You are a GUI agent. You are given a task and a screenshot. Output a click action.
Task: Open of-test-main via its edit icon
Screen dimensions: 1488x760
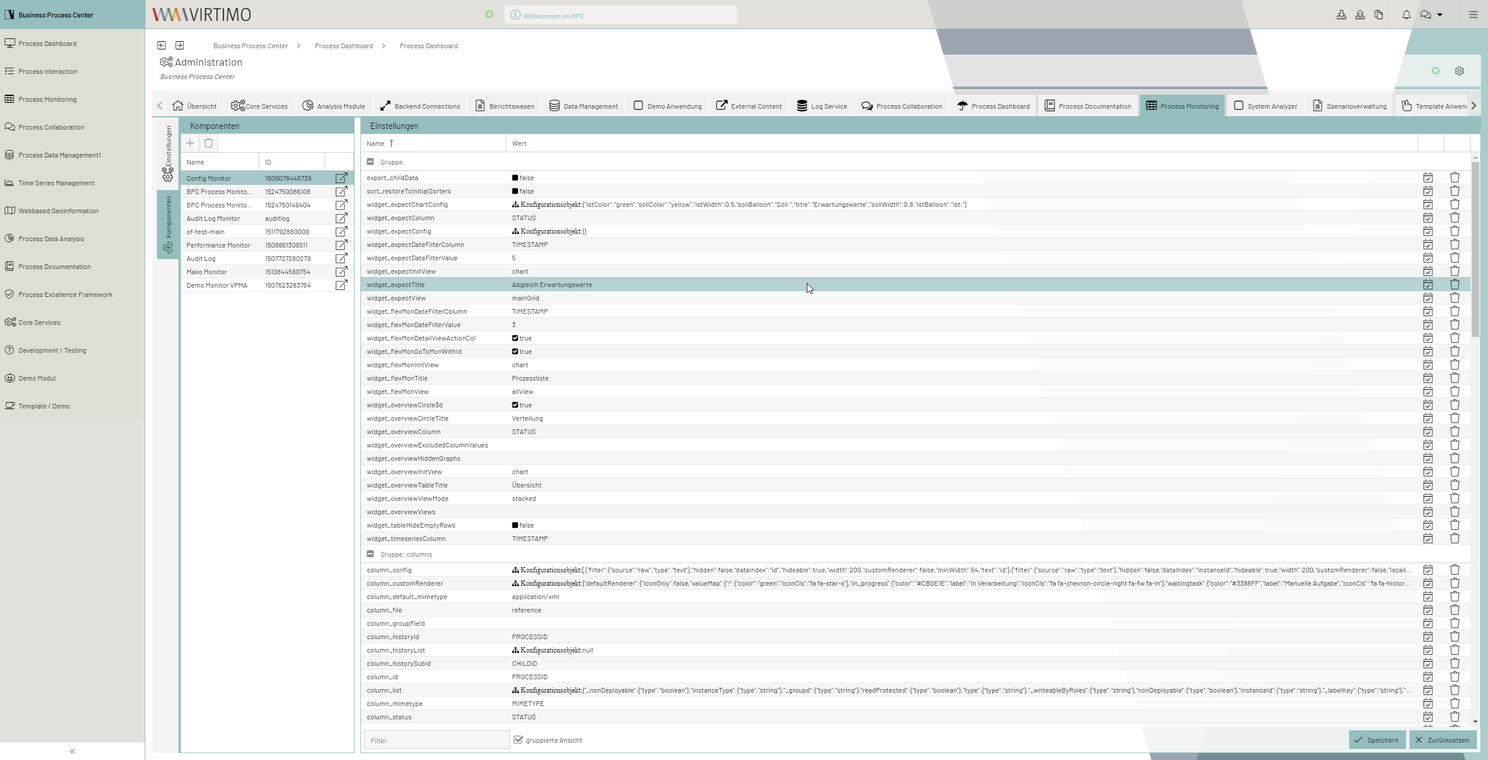[x=341, y=232]
